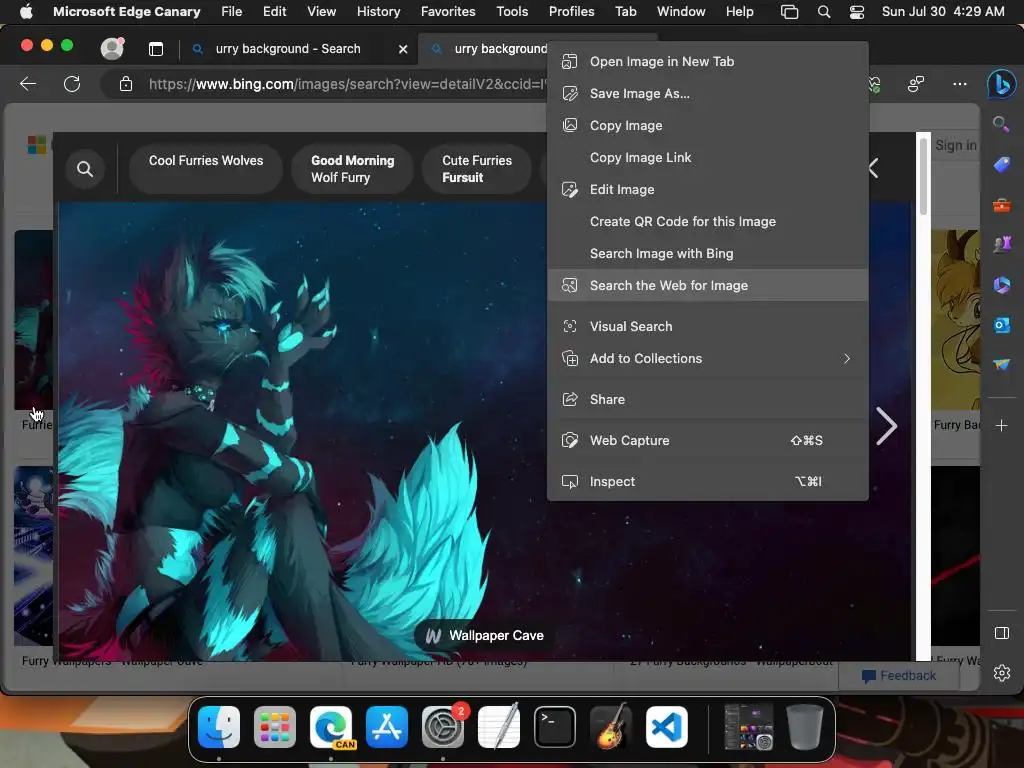
Task: Open sidebar settings gear icon
Action: [x=1001, y=673]
